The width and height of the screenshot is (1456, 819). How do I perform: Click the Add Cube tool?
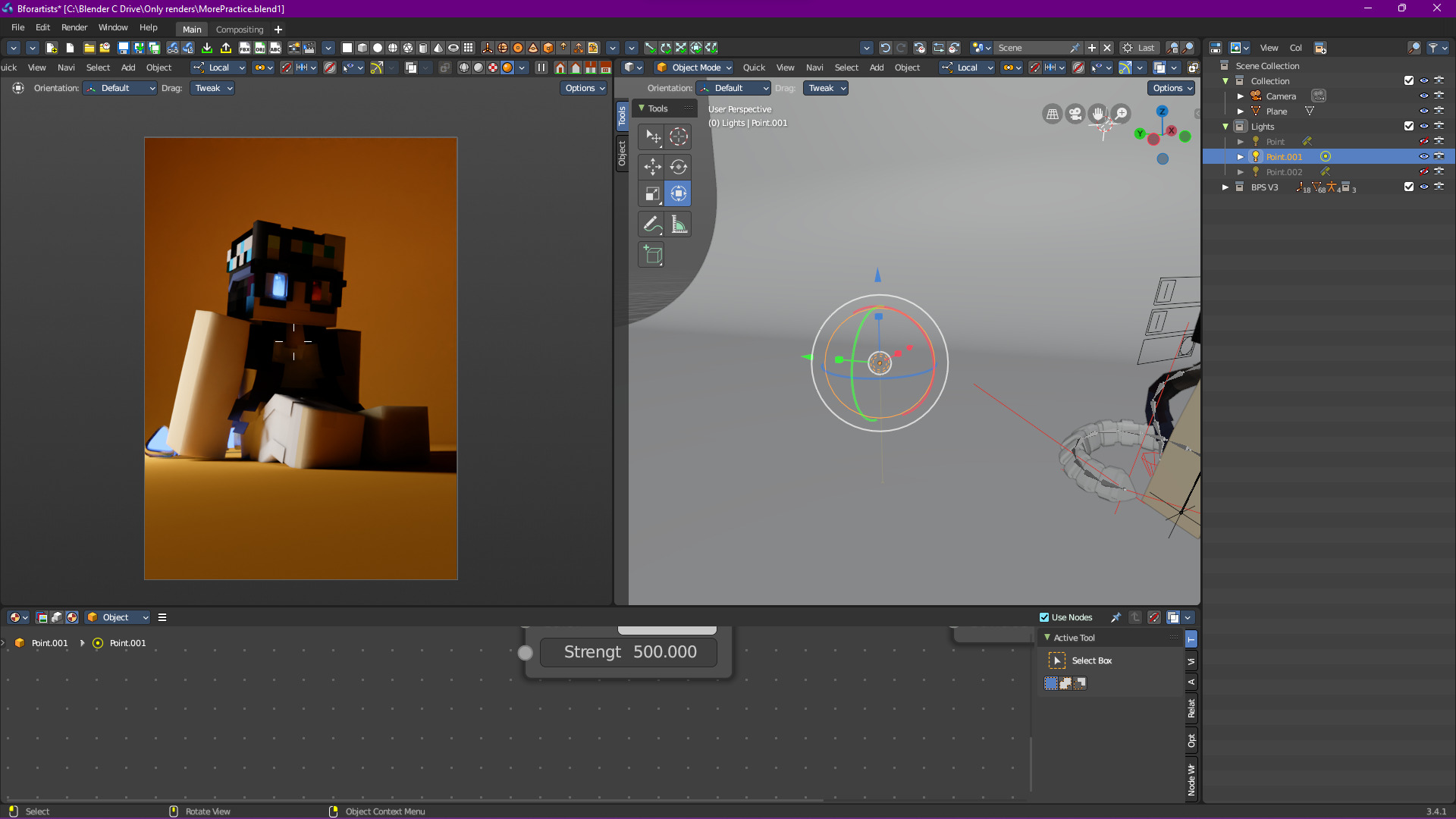tap(652, 255)
